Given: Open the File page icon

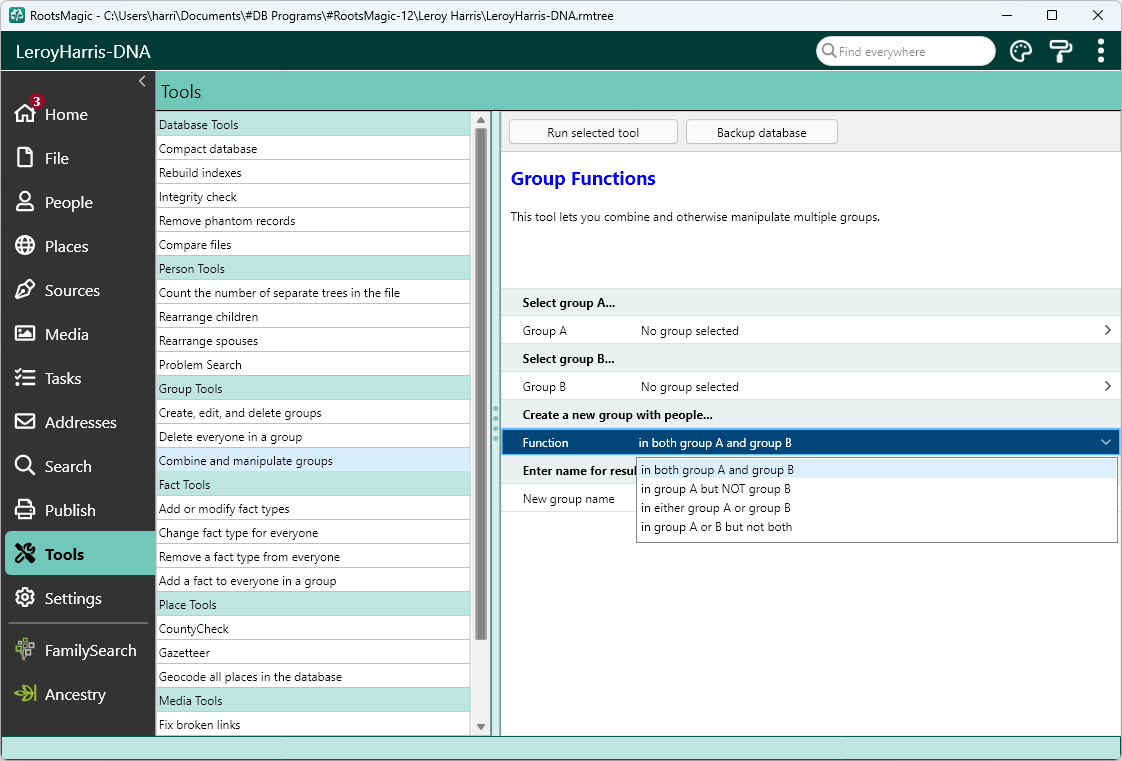Looking at the screenshot, I should tap(25, 157).
